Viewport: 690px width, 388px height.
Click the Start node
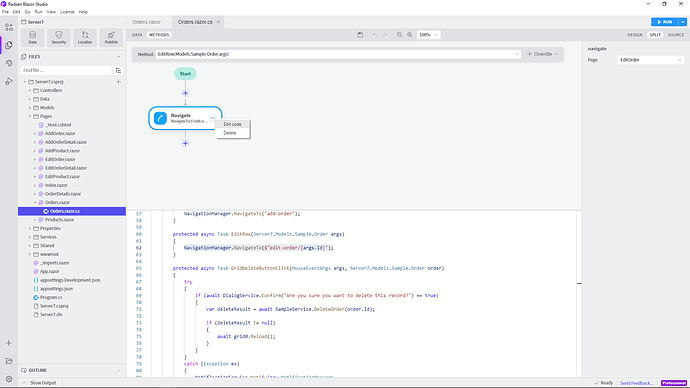click(185, 74)
